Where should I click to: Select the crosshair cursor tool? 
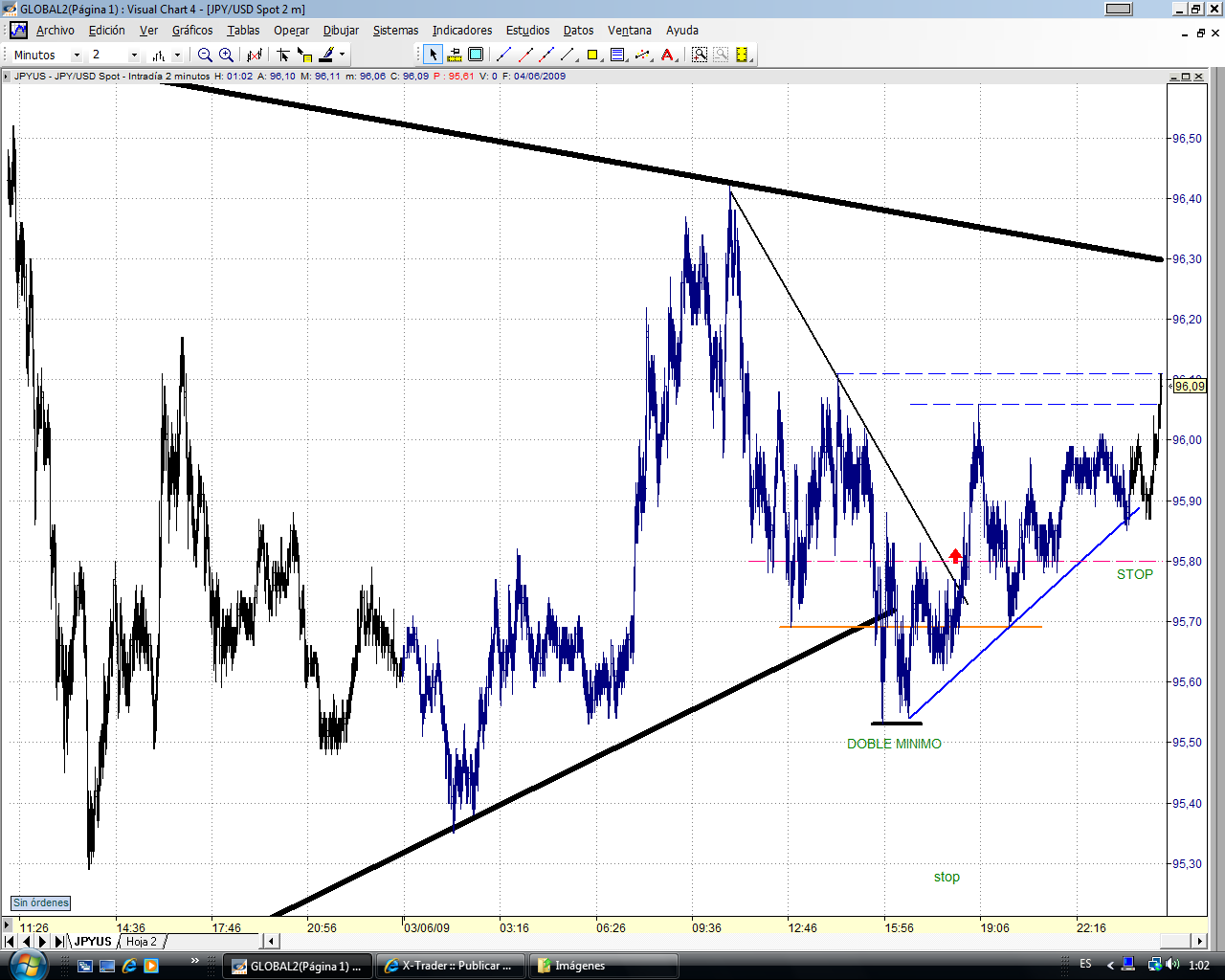(x=283, y=56)
